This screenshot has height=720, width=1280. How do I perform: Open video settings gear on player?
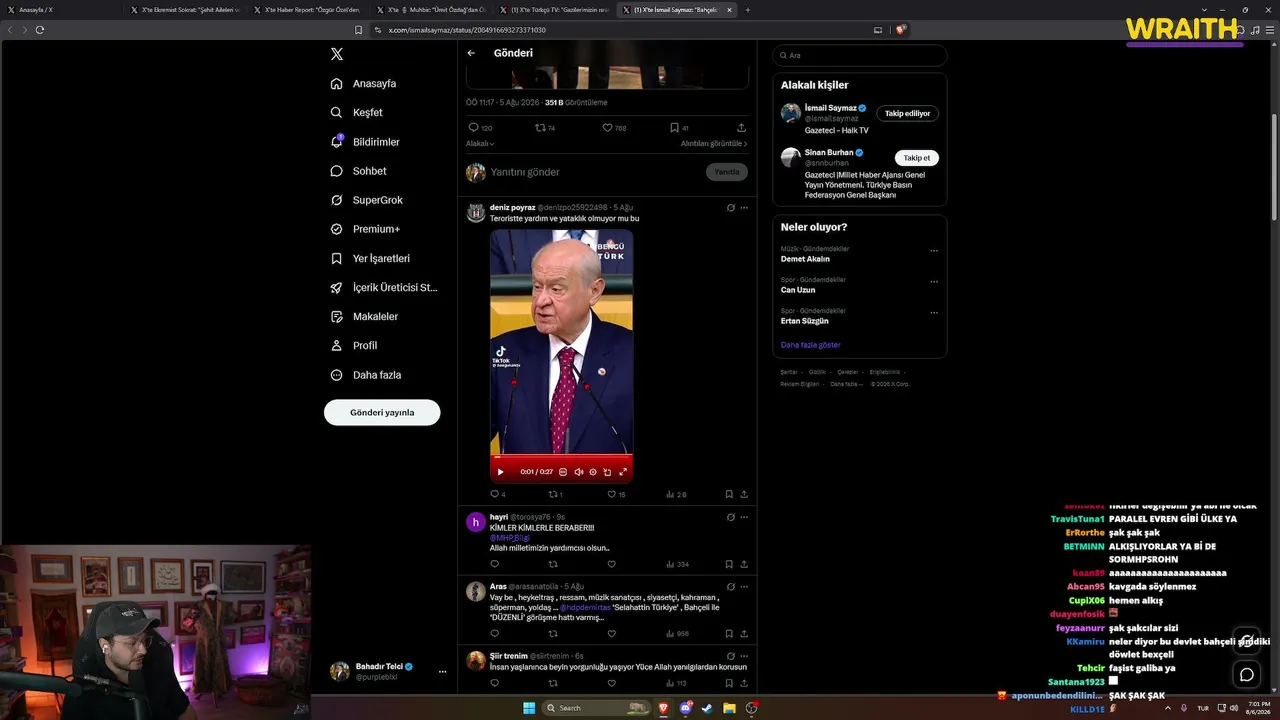pos(593,472)
